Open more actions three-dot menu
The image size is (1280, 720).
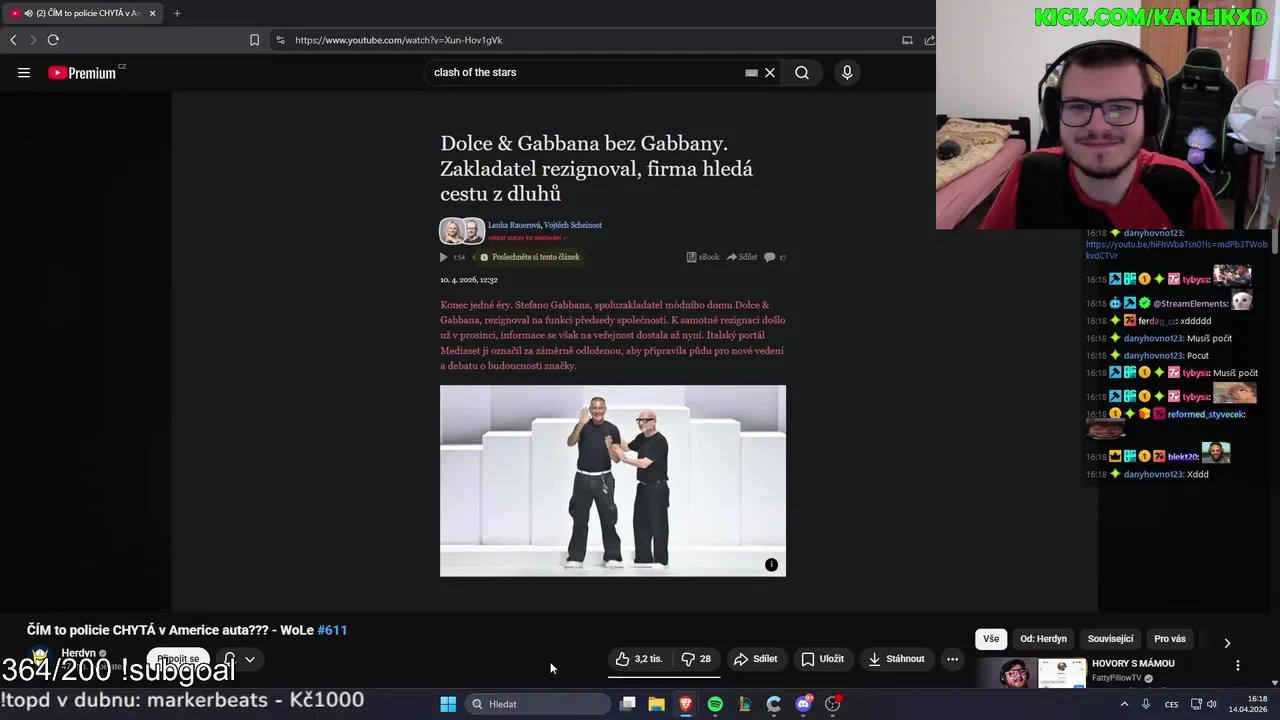(952, 659)
